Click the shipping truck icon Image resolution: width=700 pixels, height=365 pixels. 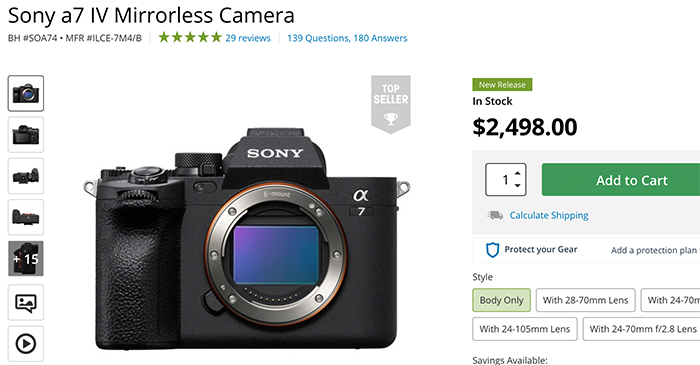click(x=495, y=216)
